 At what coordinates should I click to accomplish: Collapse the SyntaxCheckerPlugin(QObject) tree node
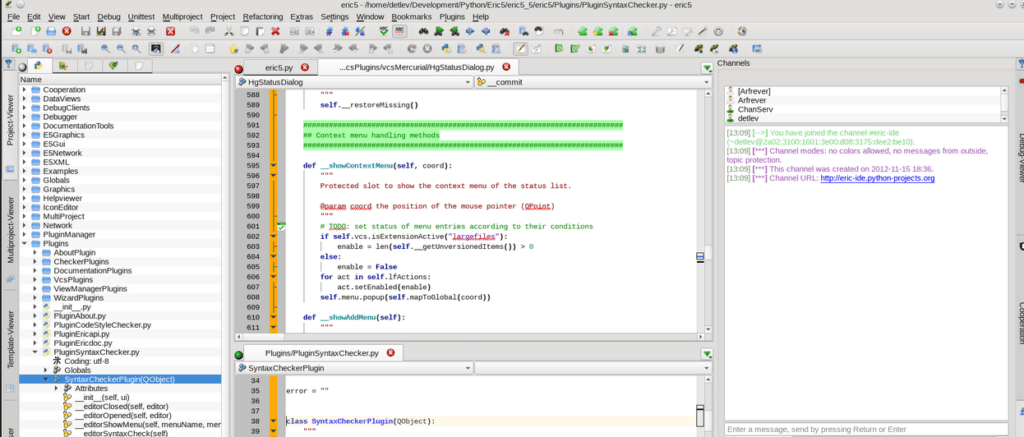click(x=45, y=379)
